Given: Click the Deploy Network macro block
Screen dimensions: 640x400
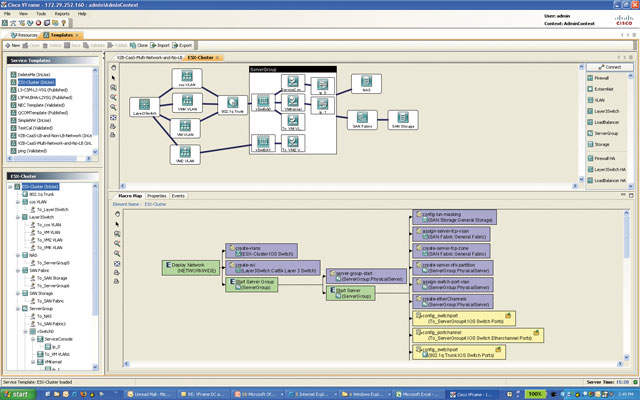Looking at the screenshot, I should pos(191,268).
